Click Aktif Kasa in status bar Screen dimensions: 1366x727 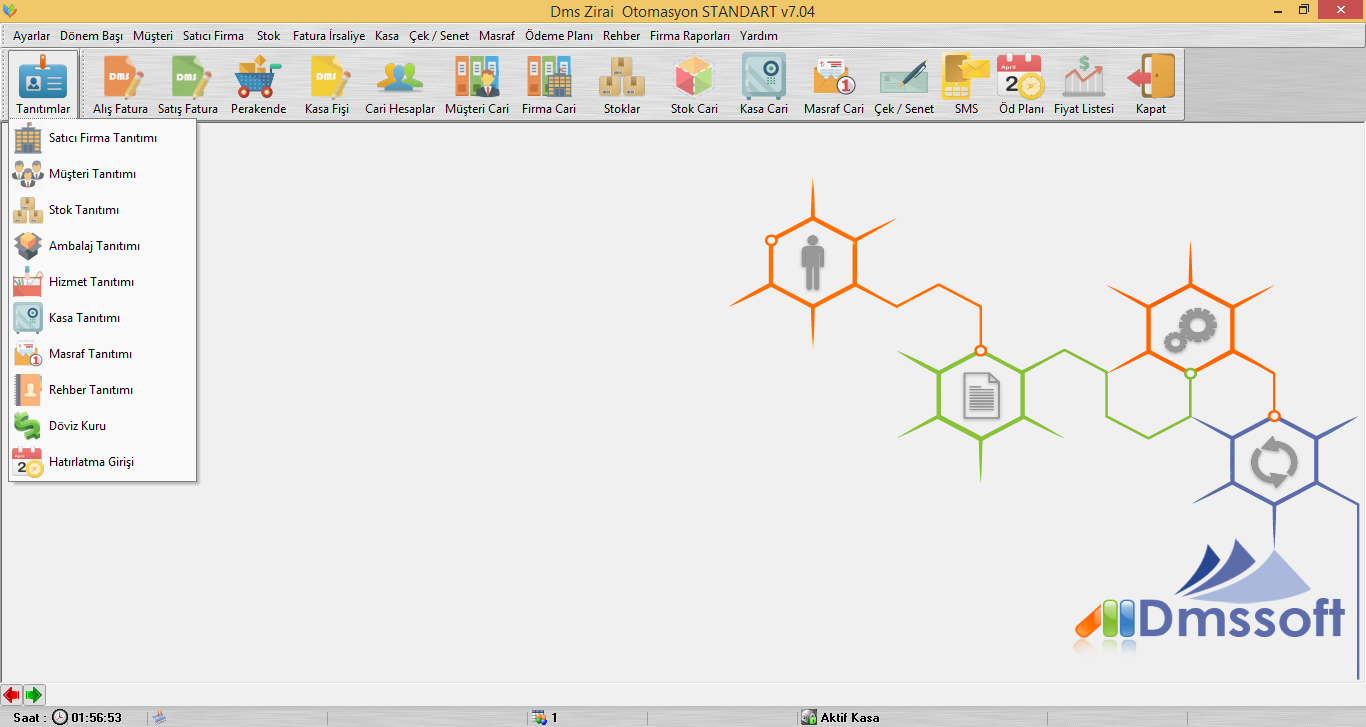click(849, 717)
